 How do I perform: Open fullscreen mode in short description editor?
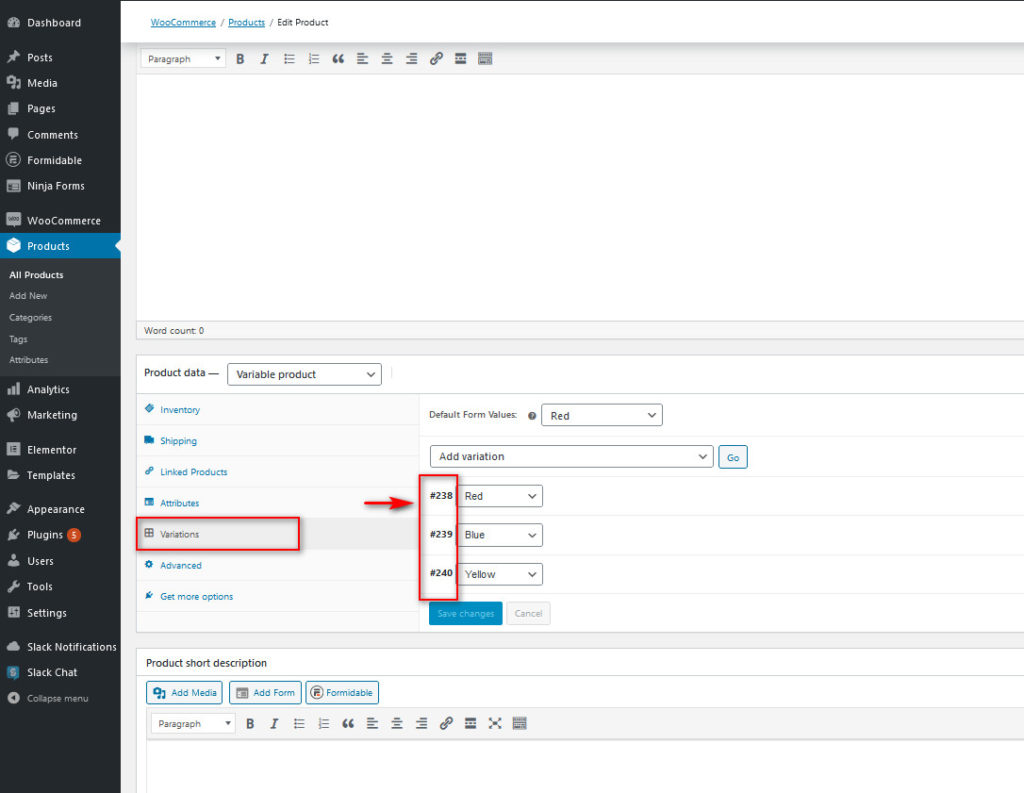point(495,724)
